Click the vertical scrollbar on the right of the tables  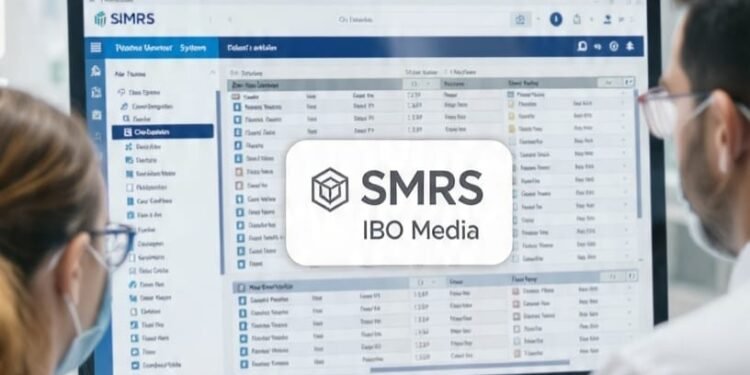[639, 155]
